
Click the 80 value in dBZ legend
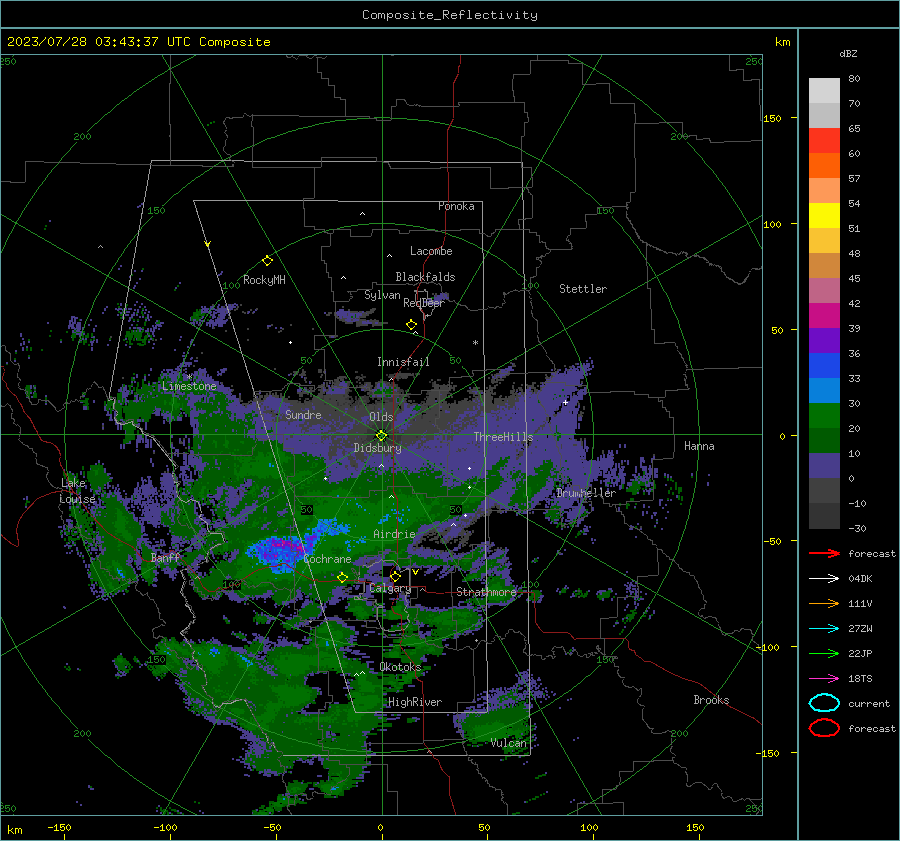[854, 79]
